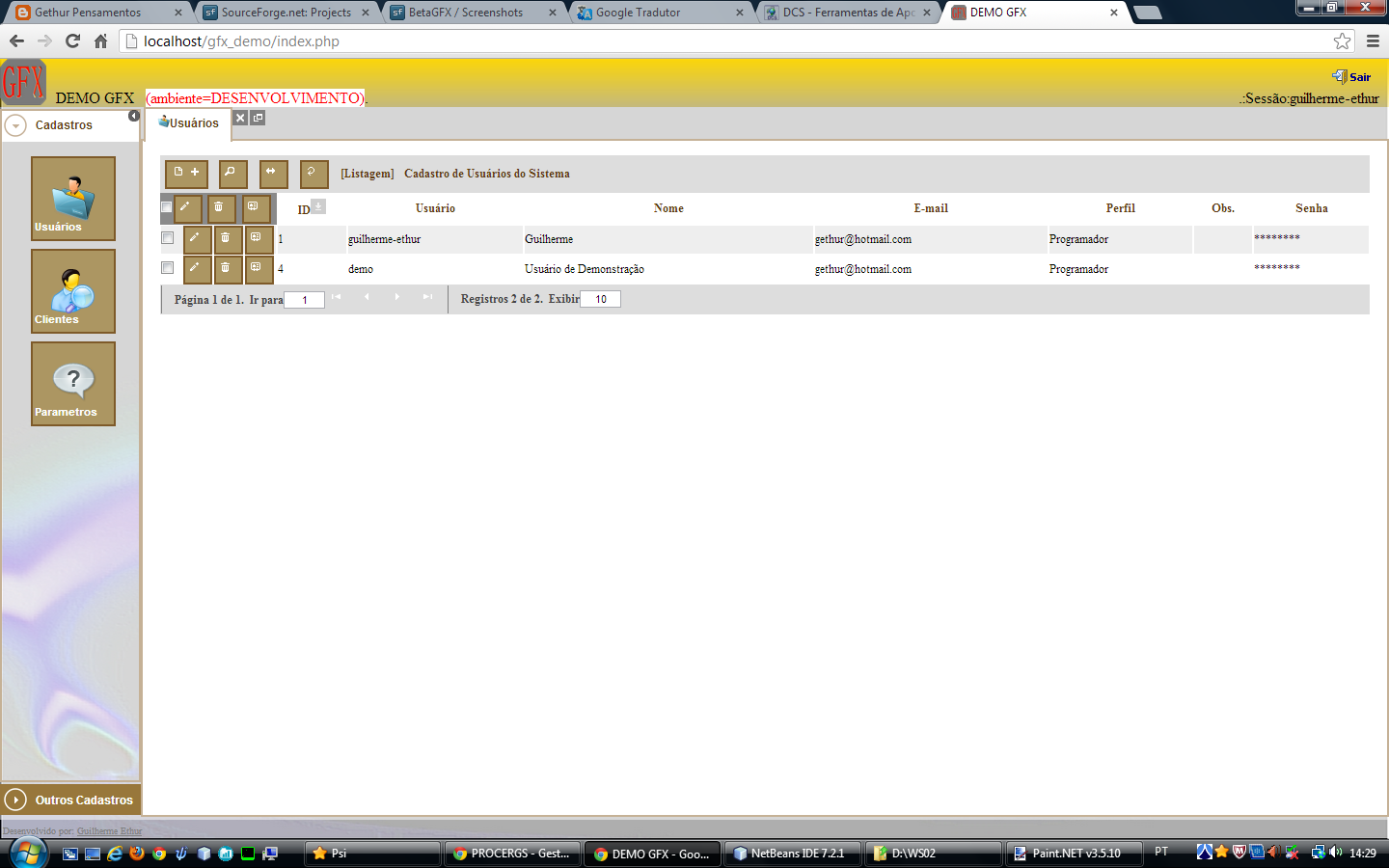Click the ID column sort arrow

(317, 205)
